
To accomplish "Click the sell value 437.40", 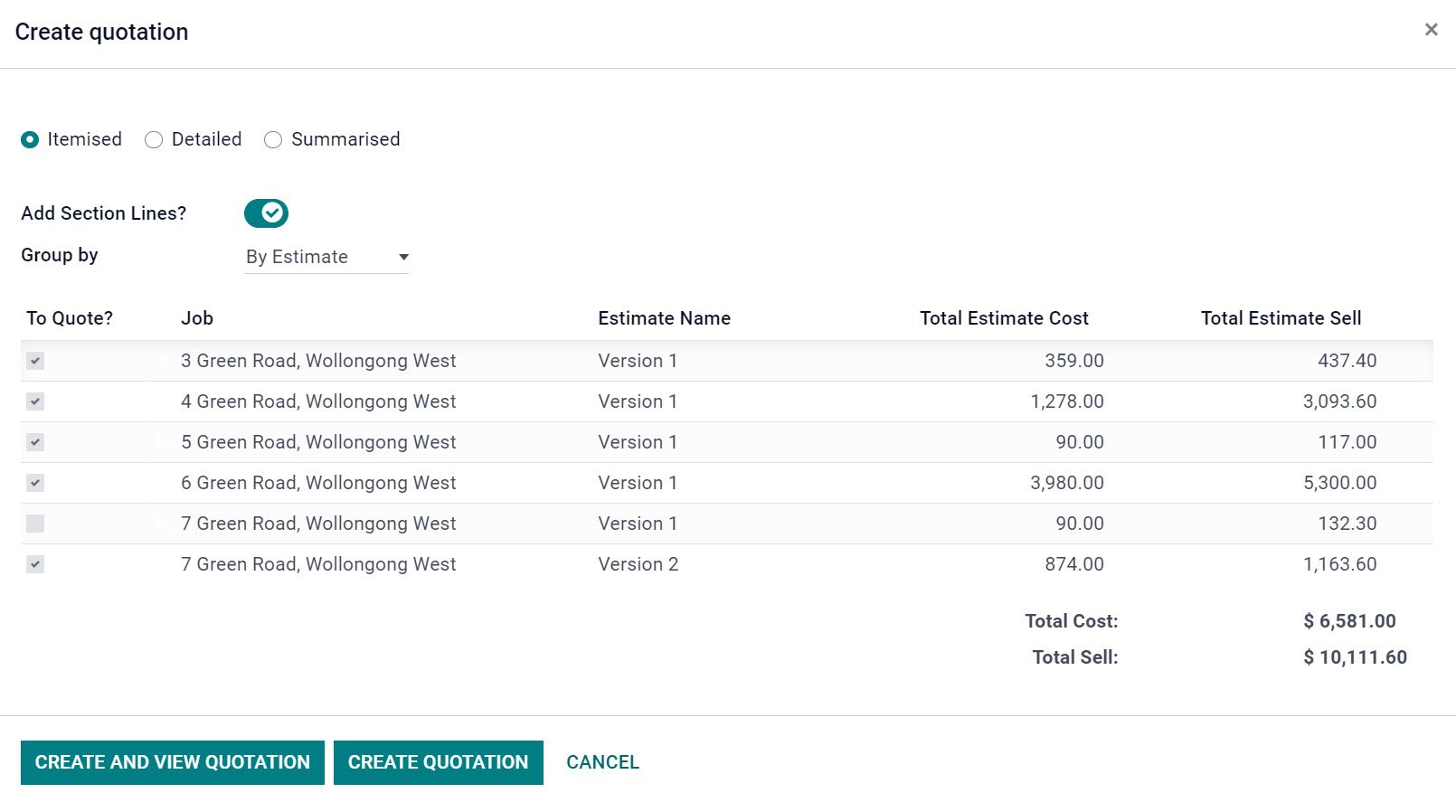I will (1347, 361).
